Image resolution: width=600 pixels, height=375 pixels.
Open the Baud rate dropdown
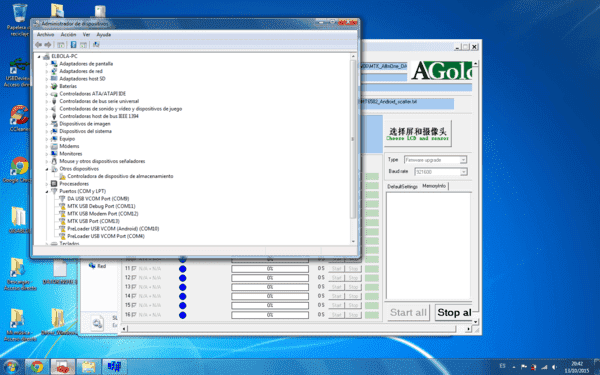pos(441,172)
